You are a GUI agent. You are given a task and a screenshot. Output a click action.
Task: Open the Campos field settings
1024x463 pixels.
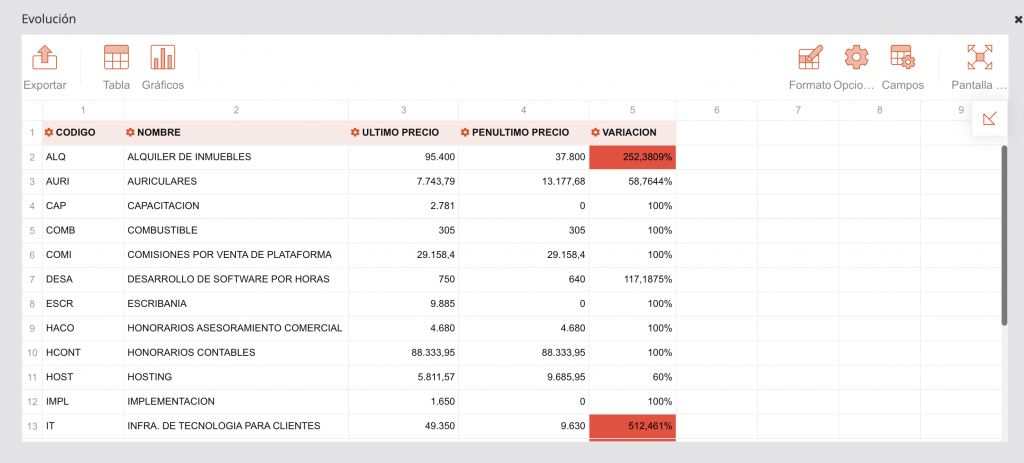pos(902,58)
